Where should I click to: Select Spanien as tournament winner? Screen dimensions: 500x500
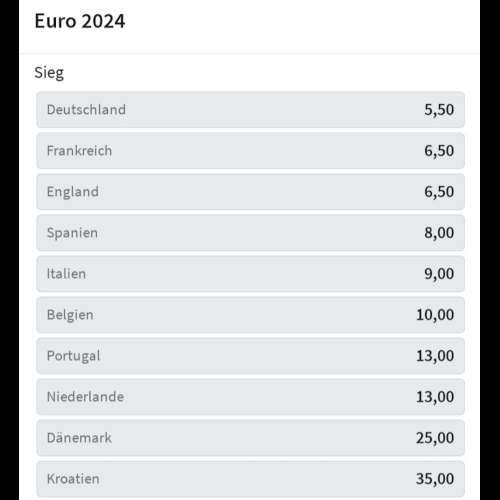point(250,233)
